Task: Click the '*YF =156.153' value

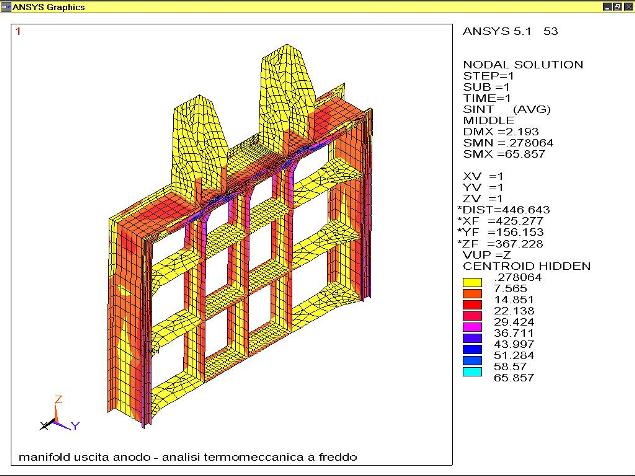Action: [500, 232]
